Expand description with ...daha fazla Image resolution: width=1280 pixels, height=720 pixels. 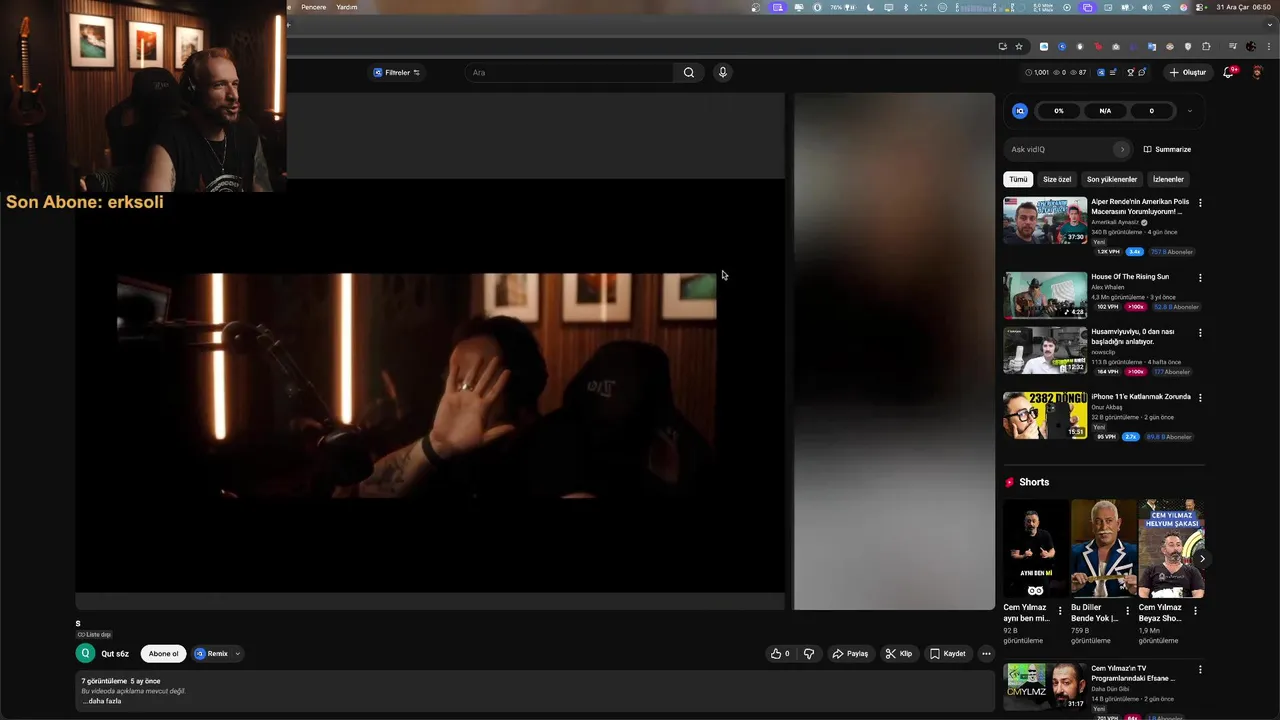tap(102, 701)
